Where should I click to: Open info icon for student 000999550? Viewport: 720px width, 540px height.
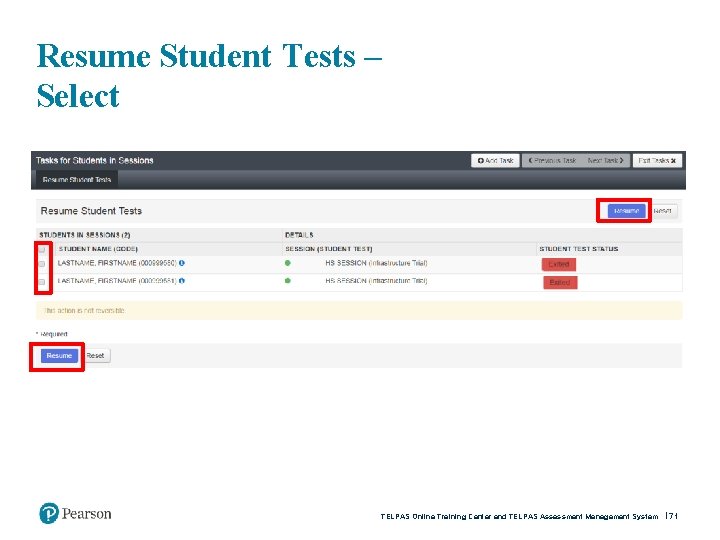pos(182,263)
